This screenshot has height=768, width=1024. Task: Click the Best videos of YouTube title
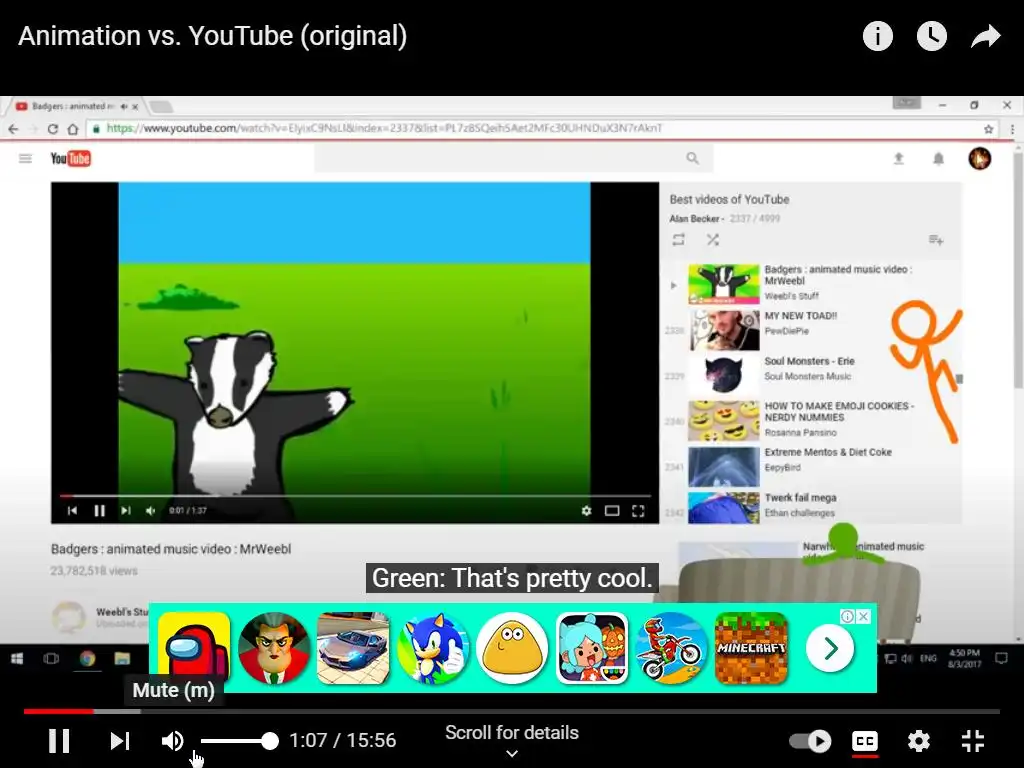(x=729, y=200)
